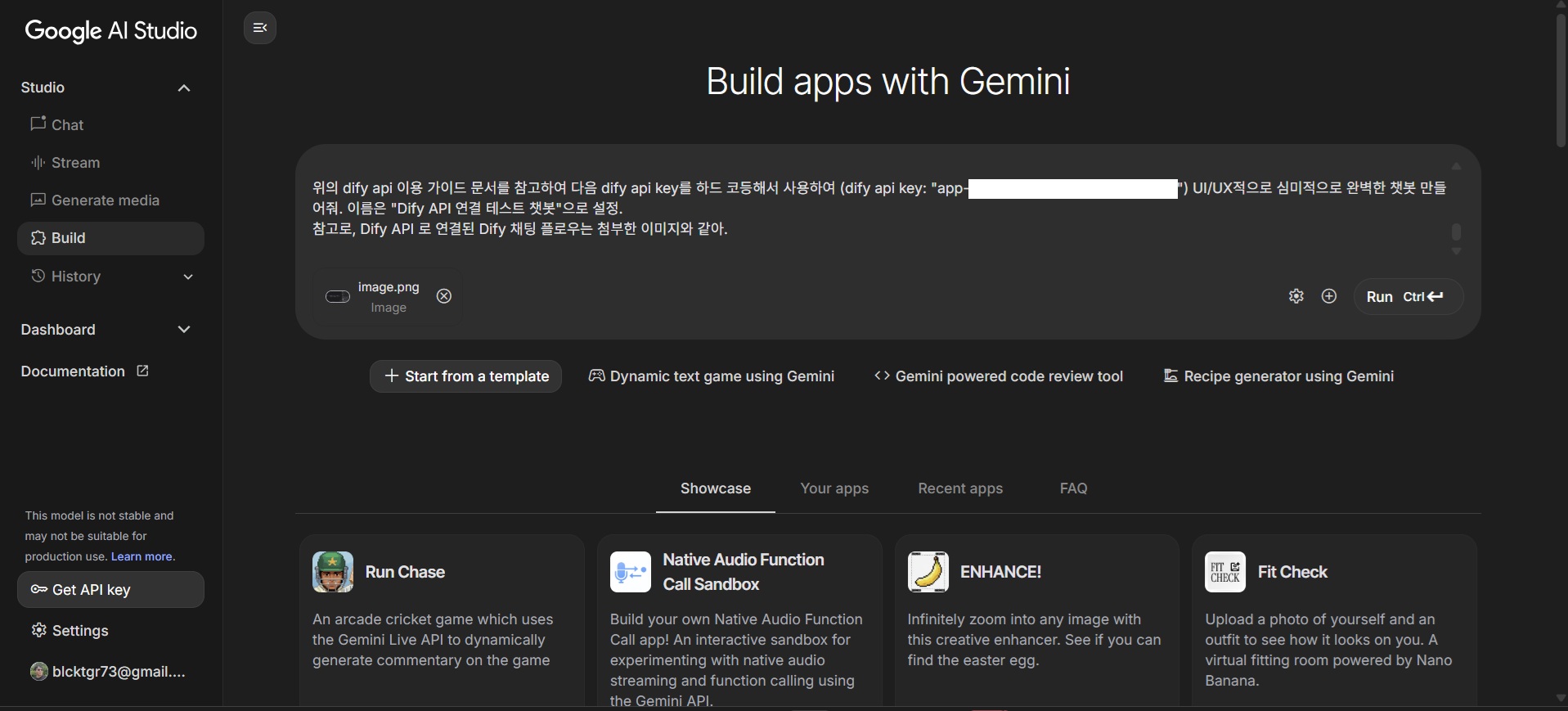Remove the attached image.png file
The width and height of the screenshot is (1568, 711).
(444, 296)
